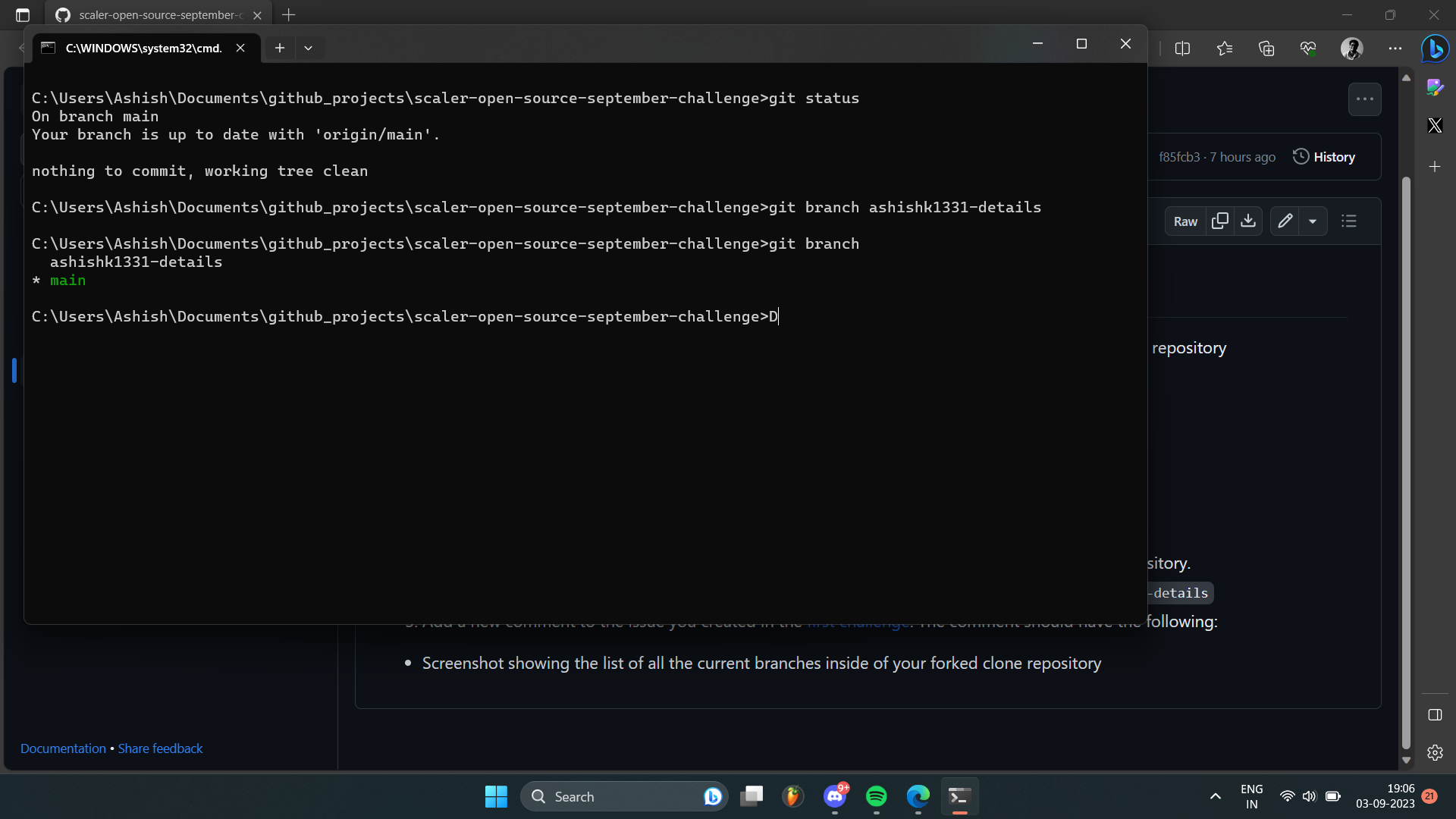Open Browser essentials heart icon
The height and width of the screenshot is (819, 1456).
[x=1307, y=48]
